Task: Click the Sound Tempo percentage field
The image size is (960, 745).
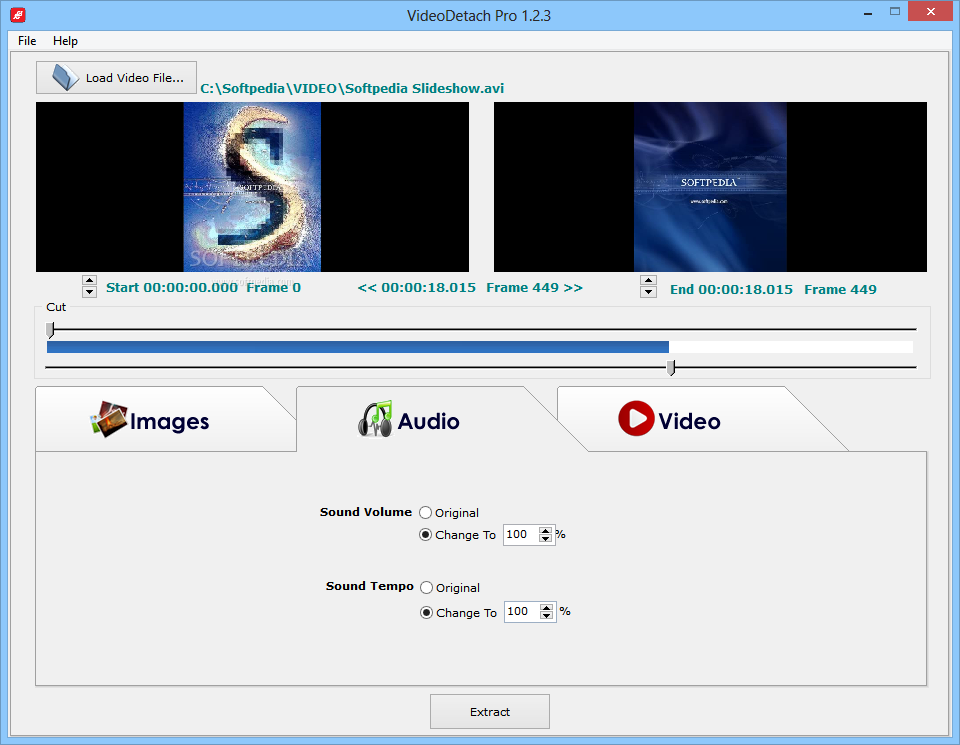Action: [x=522, y=612]
